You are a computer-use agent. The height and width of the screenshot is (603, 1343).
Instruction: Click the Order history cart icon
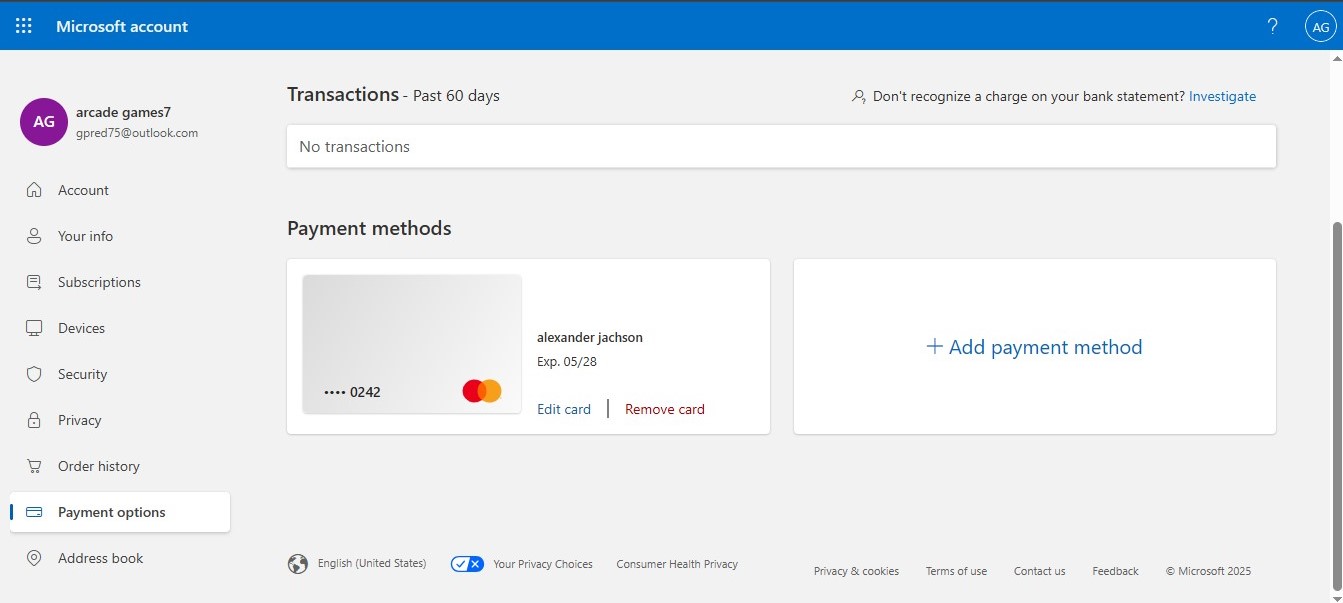[x=34, y=466]
